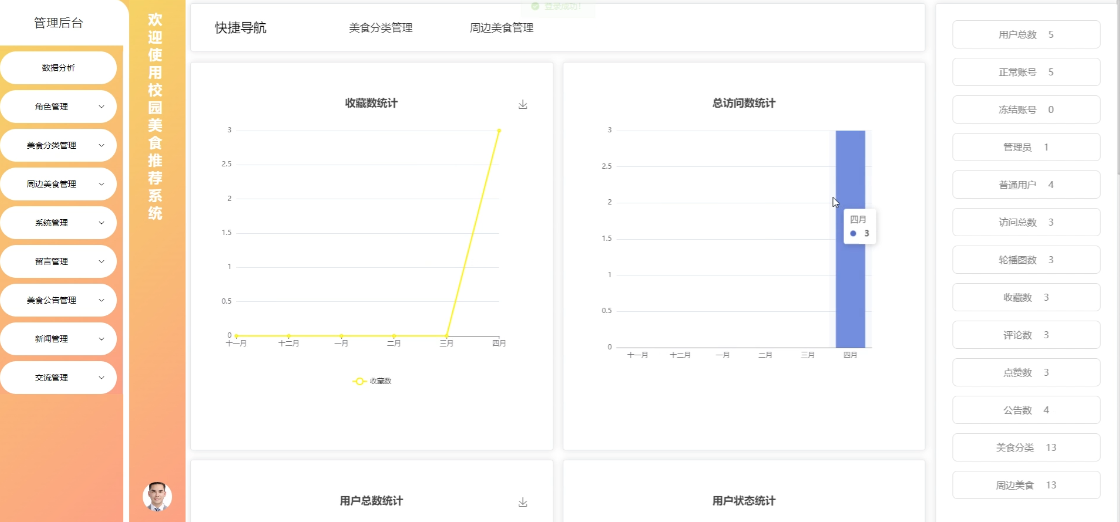Select the 正常账号 5 stat card
This screenshot has height=522, width=1120.
coord(1026,72)
